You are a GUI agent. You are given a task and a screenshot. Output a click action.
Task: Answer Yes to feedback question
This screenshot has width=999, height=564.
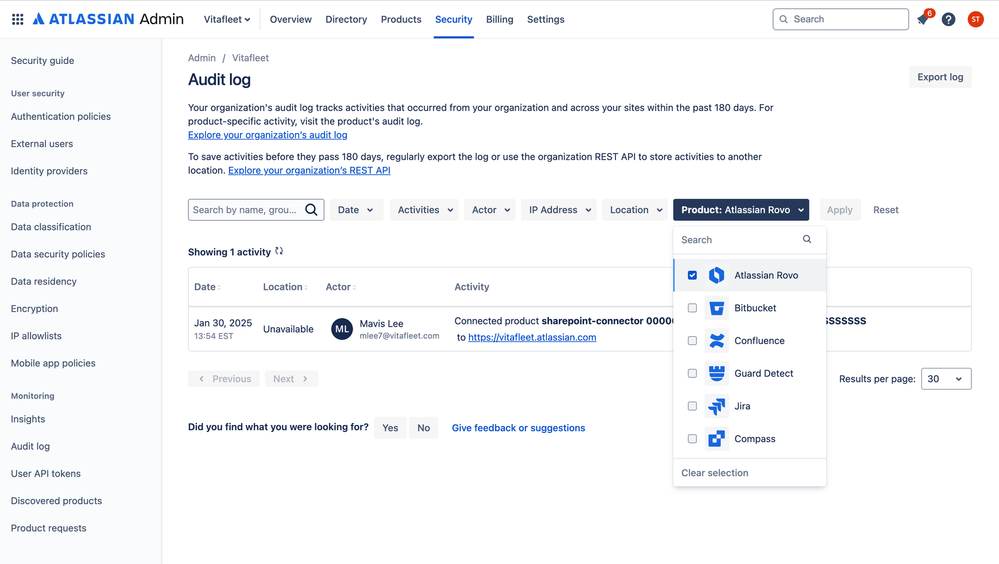point(390,428)
